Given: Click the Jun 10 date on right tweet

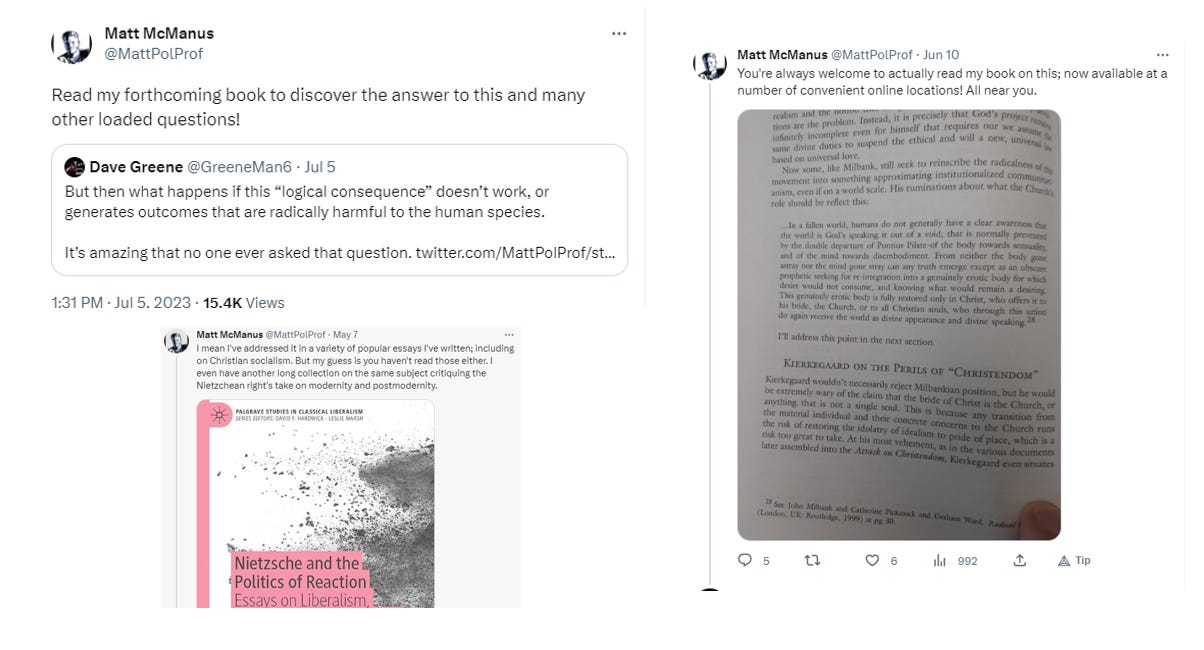Looking at the screenshot, I should coord(941,55).
